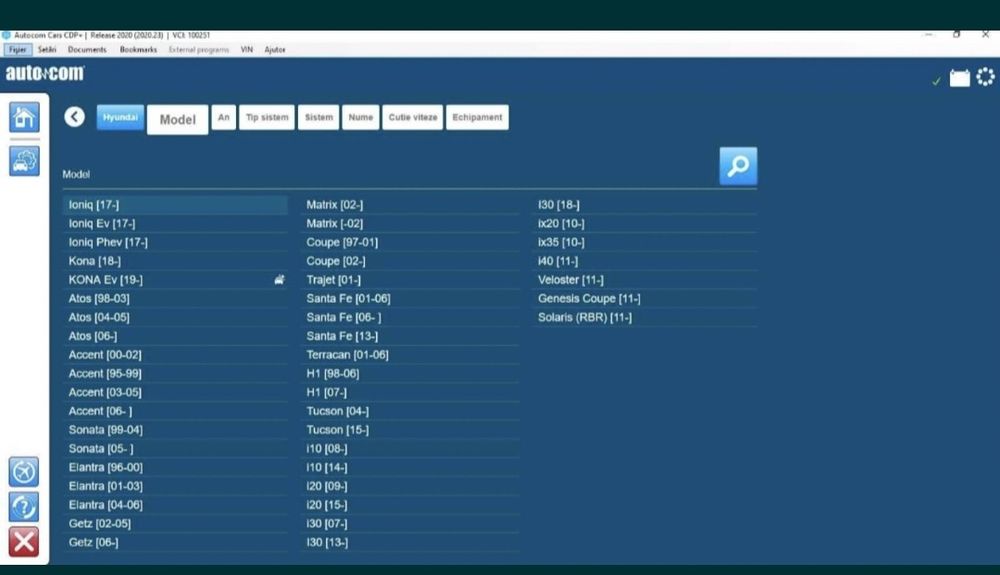Select model Veloster [11-]
This screenshot has height=575, width=1000.
[x=645, y=280]
